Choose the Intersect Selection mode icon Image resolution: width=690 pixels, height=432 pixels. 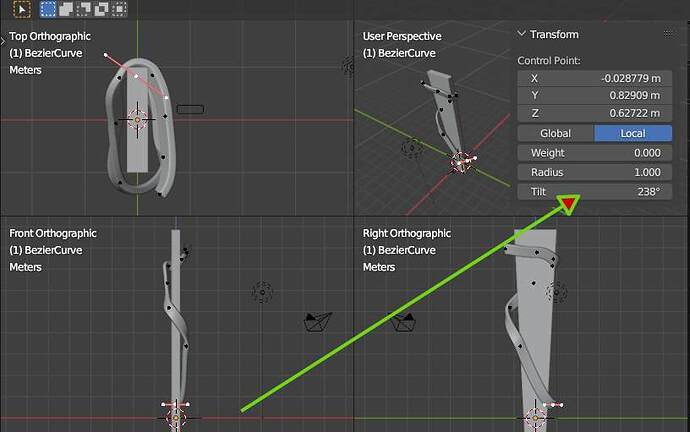(119, 9)
